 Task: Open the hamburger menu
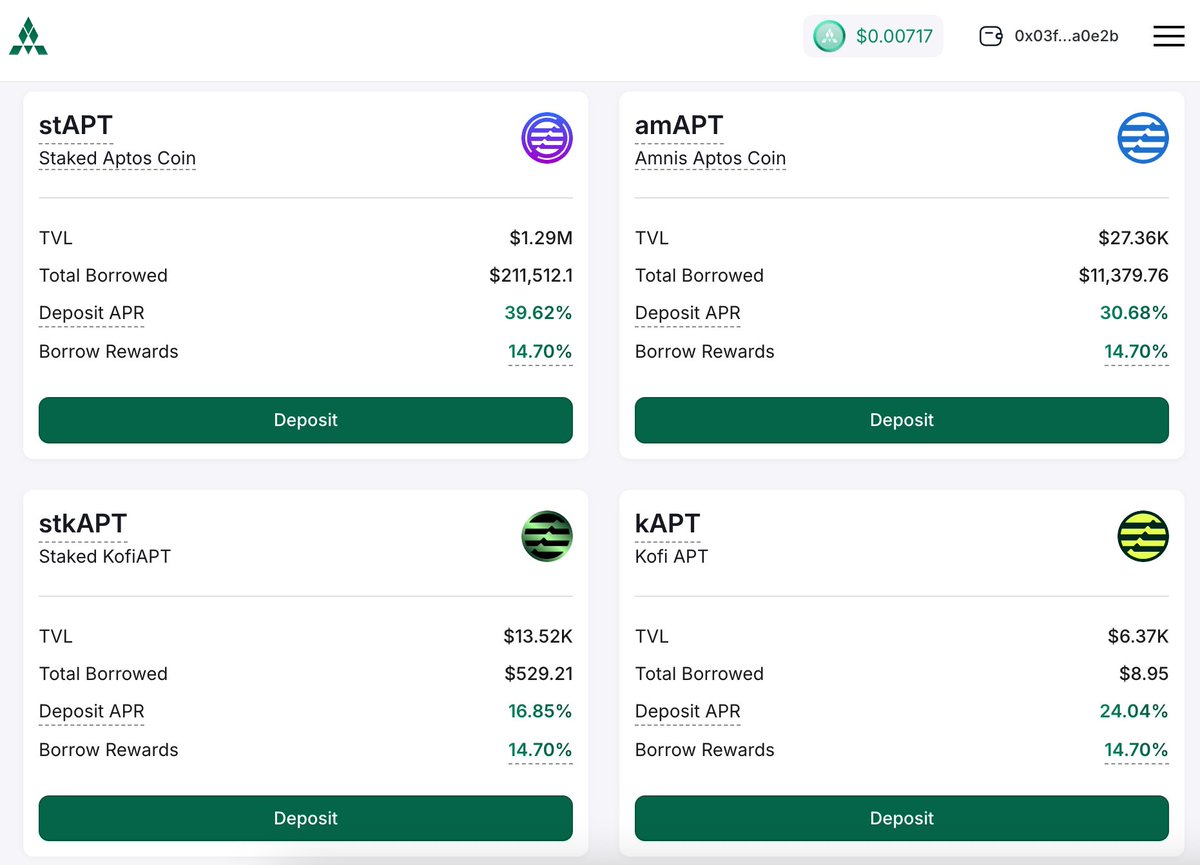pyautogui.click(x=1169, y=36)
